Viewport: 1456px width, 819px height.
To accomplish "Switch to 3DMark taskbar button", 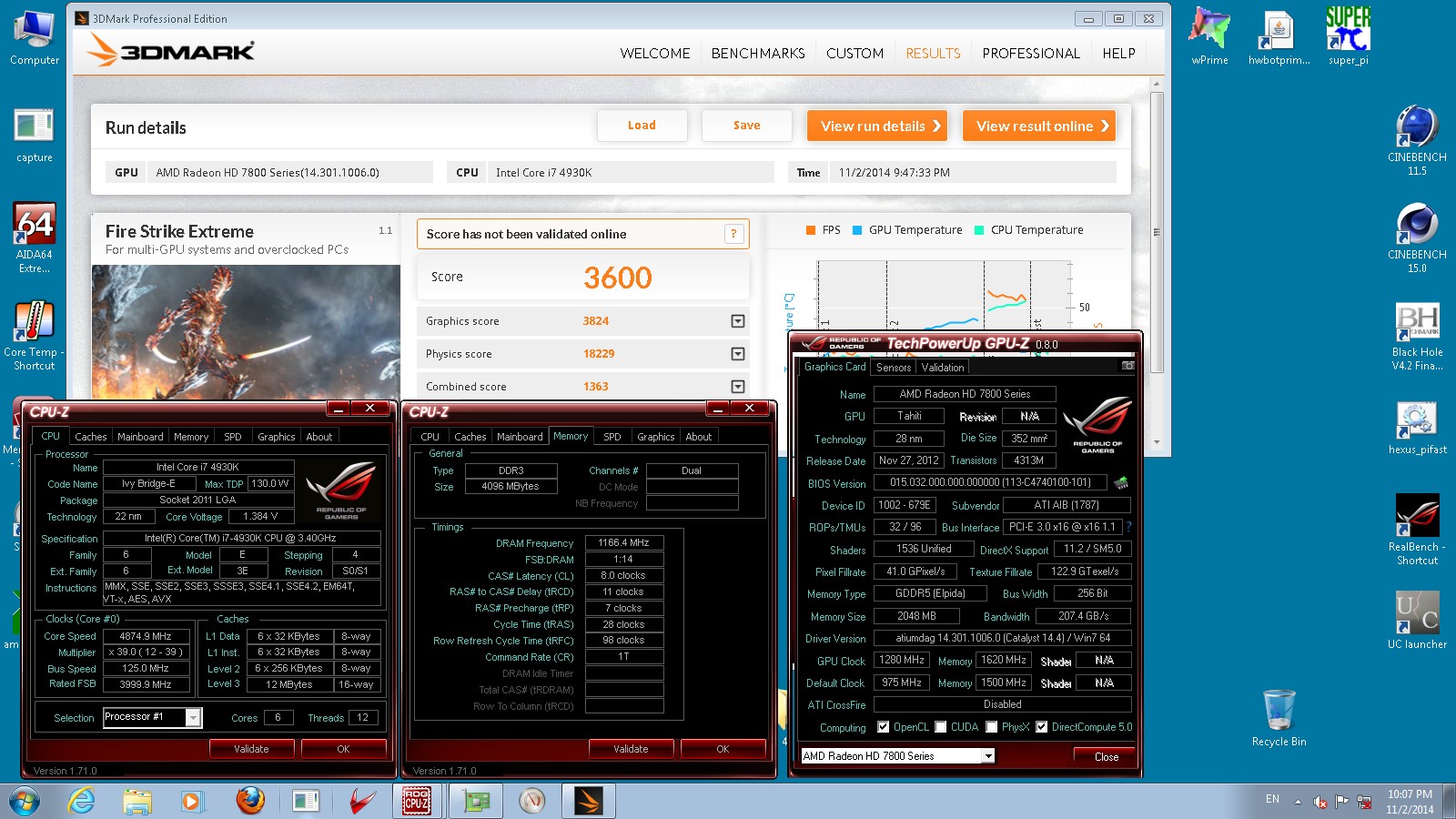I will click(588, 801).
